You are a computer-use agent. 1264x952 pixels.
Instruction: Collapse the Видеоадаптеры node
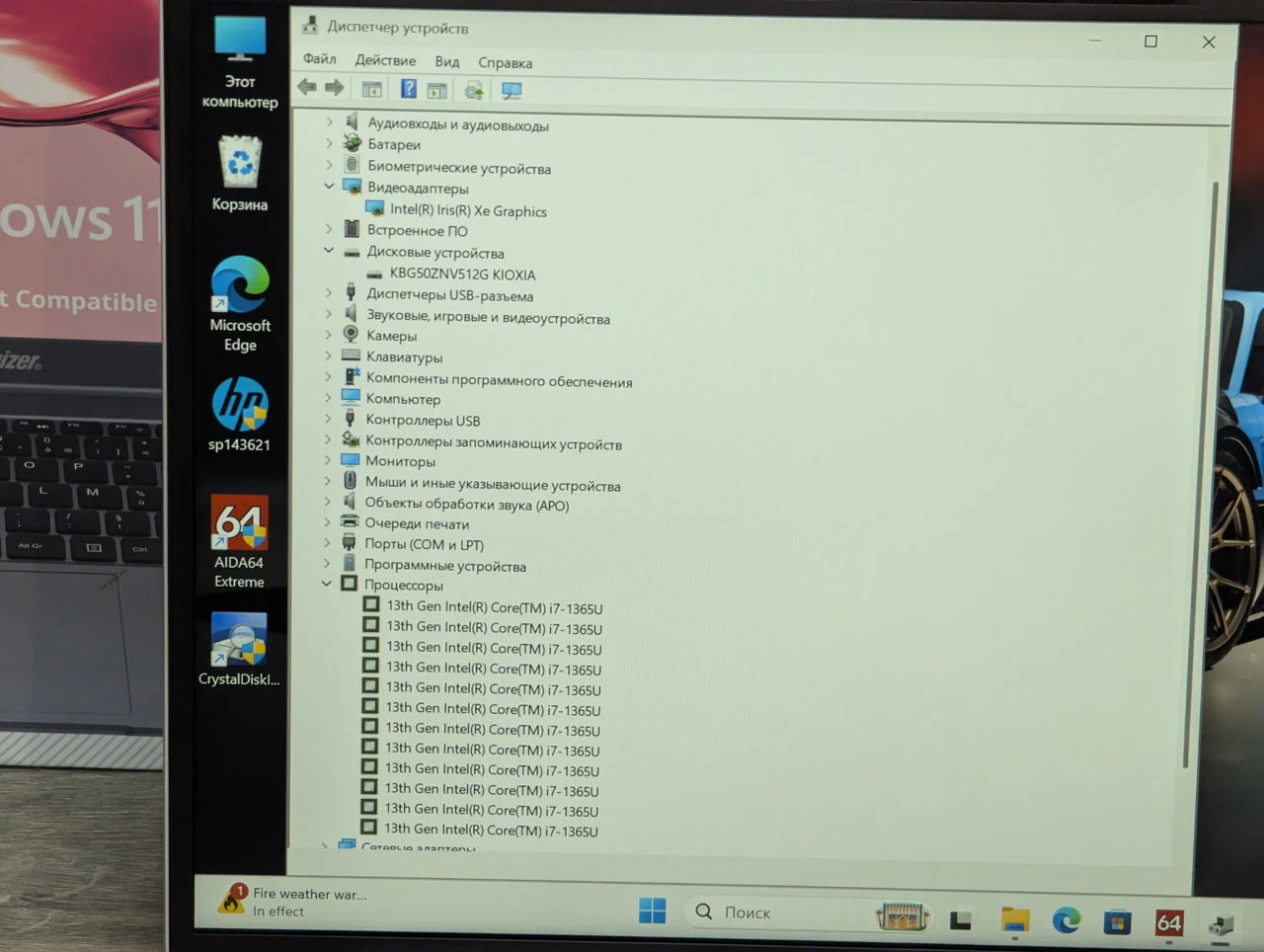coord(329,186)
